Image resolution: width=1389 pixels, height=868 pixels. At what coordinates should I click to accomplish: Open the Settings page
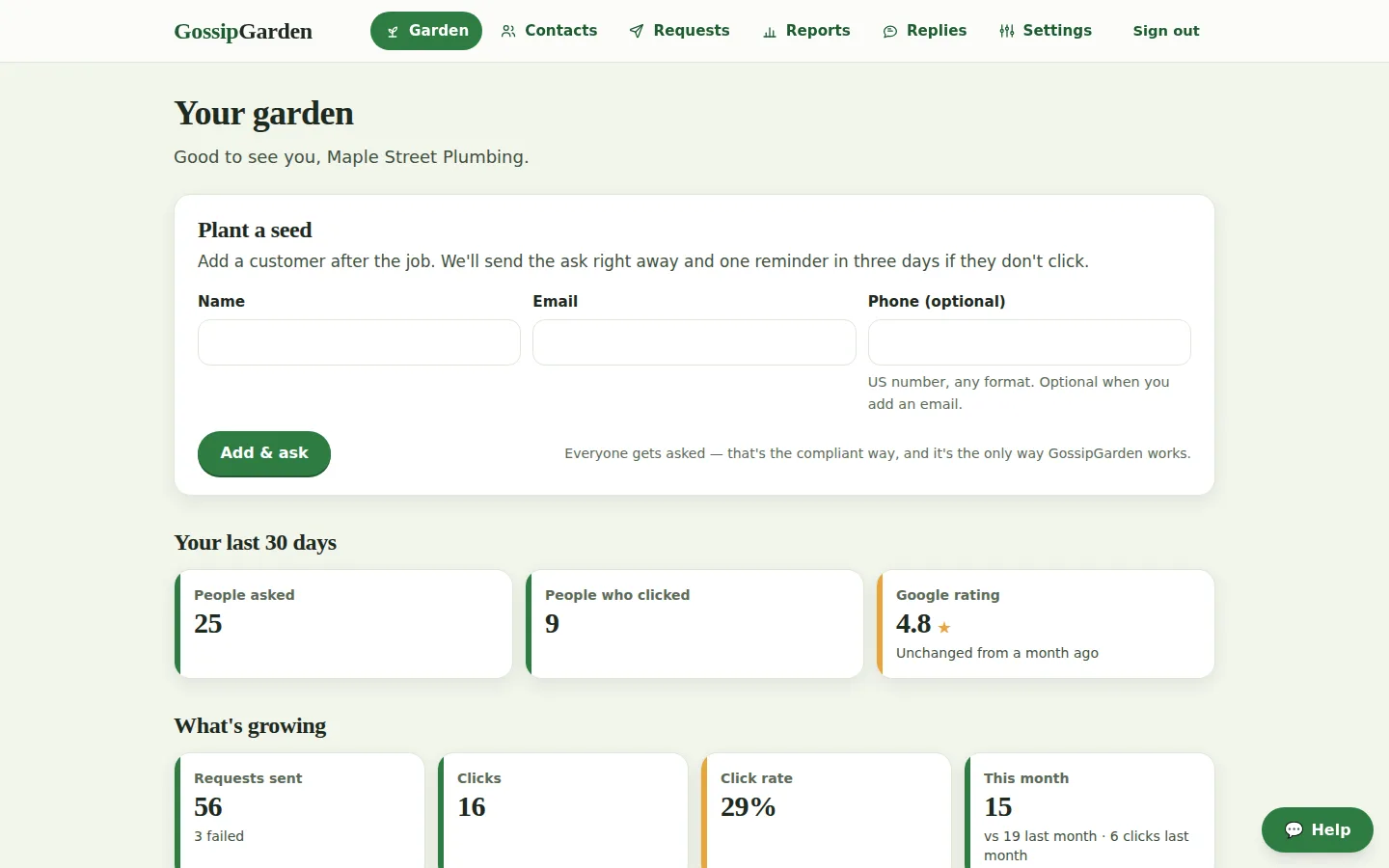tap(1046, 31)
